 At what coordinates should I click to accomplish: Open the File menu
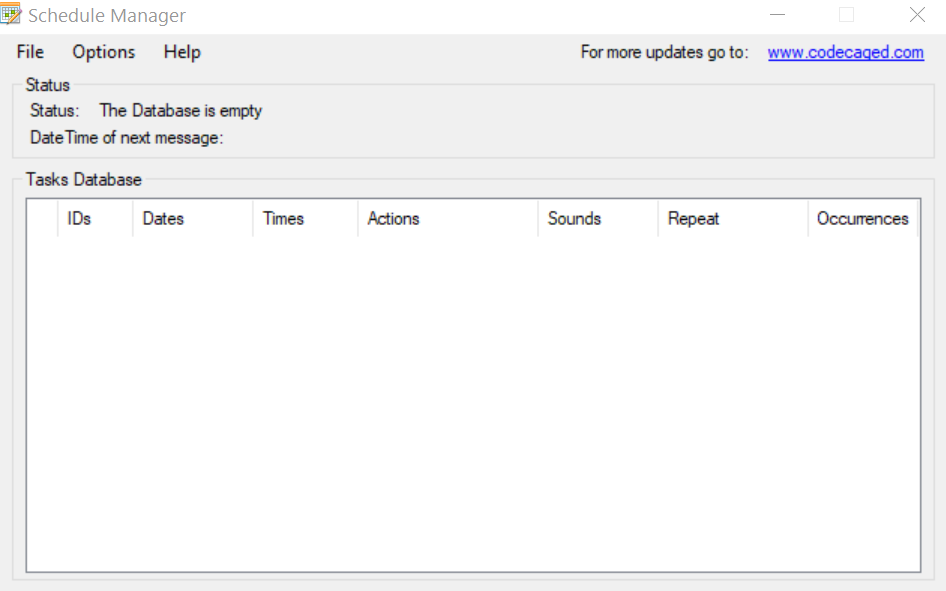(30, 52)
